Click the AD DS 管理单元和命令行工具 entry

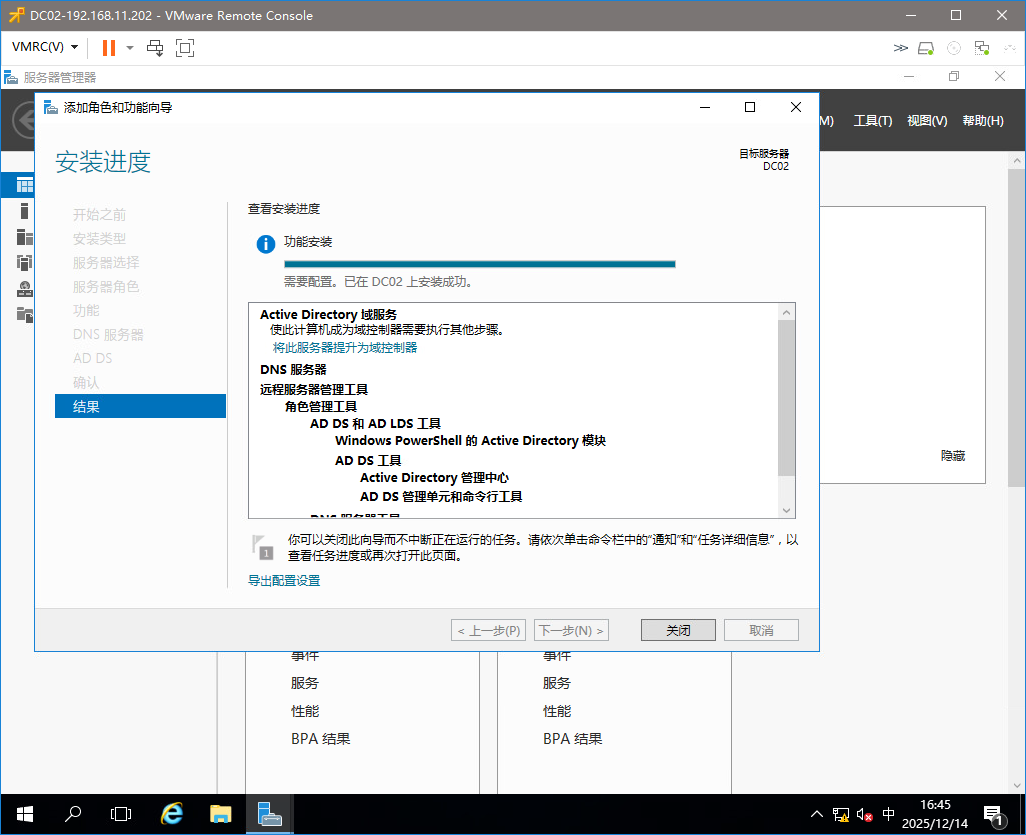(x=440, y=497)
